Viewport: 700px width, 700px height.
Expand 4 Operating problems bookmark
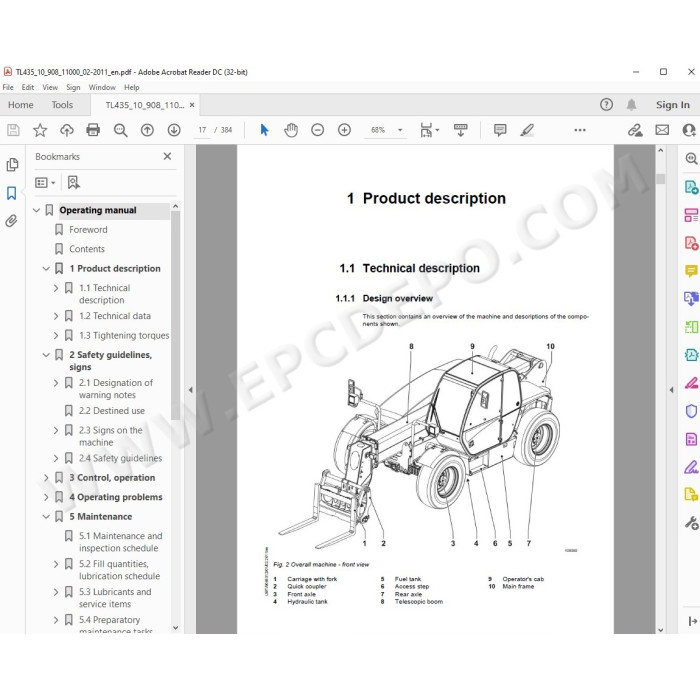tap(46, 497)
